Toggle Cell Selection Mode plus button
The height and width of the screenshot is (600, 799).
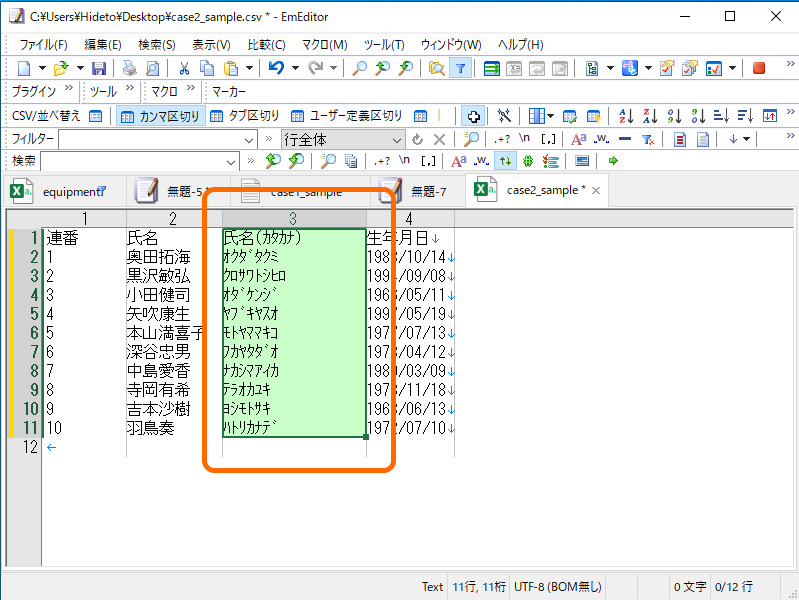click(473, 116)
